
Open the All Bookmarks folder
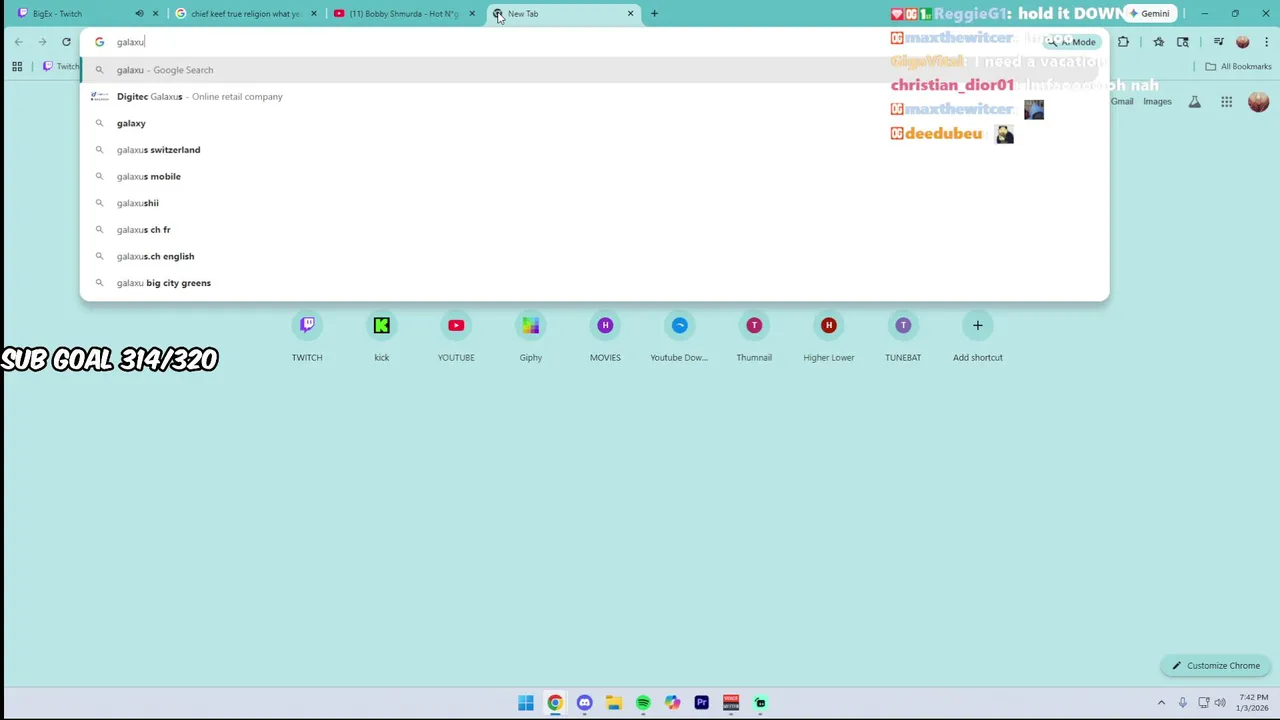point(1238,66)
